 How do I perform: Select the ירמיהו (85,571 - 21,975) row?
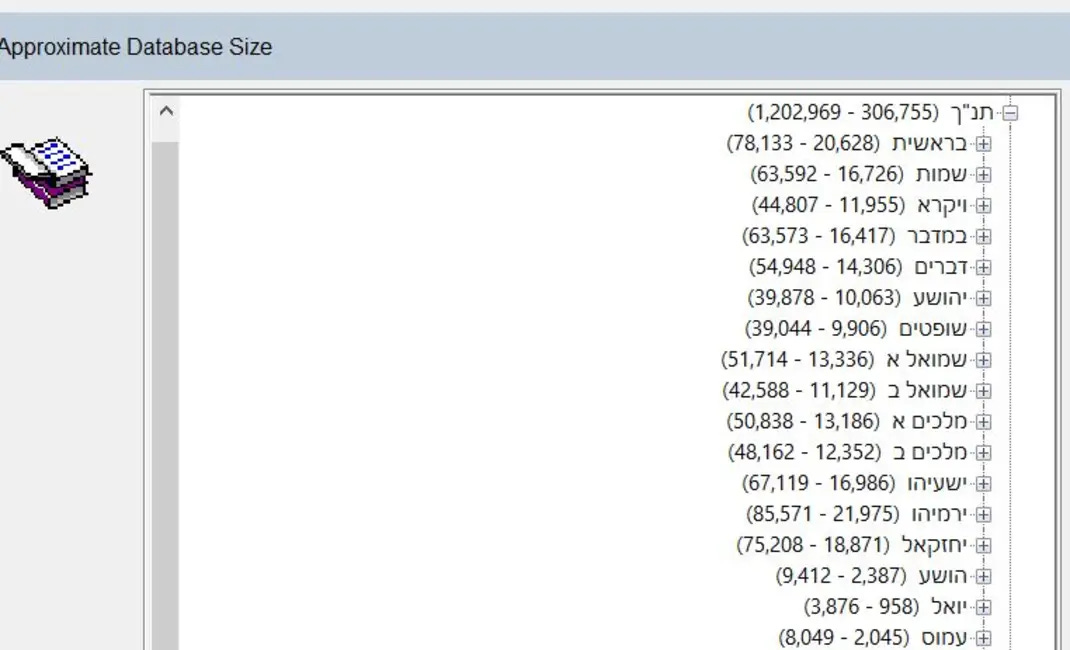click(856, 514)
